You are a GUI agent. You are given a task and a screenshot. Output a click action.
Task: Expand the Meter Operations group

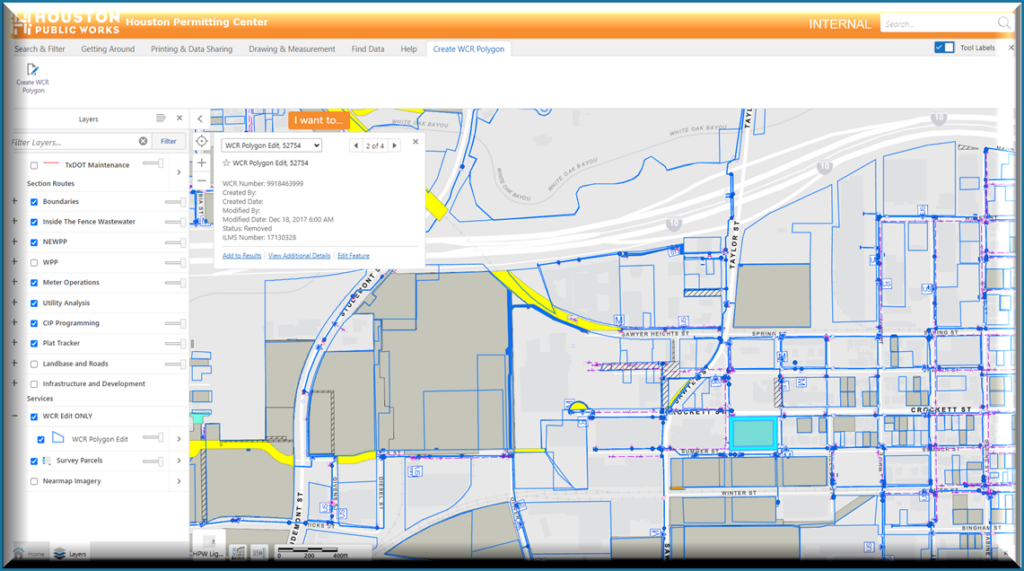click(14, 282)
